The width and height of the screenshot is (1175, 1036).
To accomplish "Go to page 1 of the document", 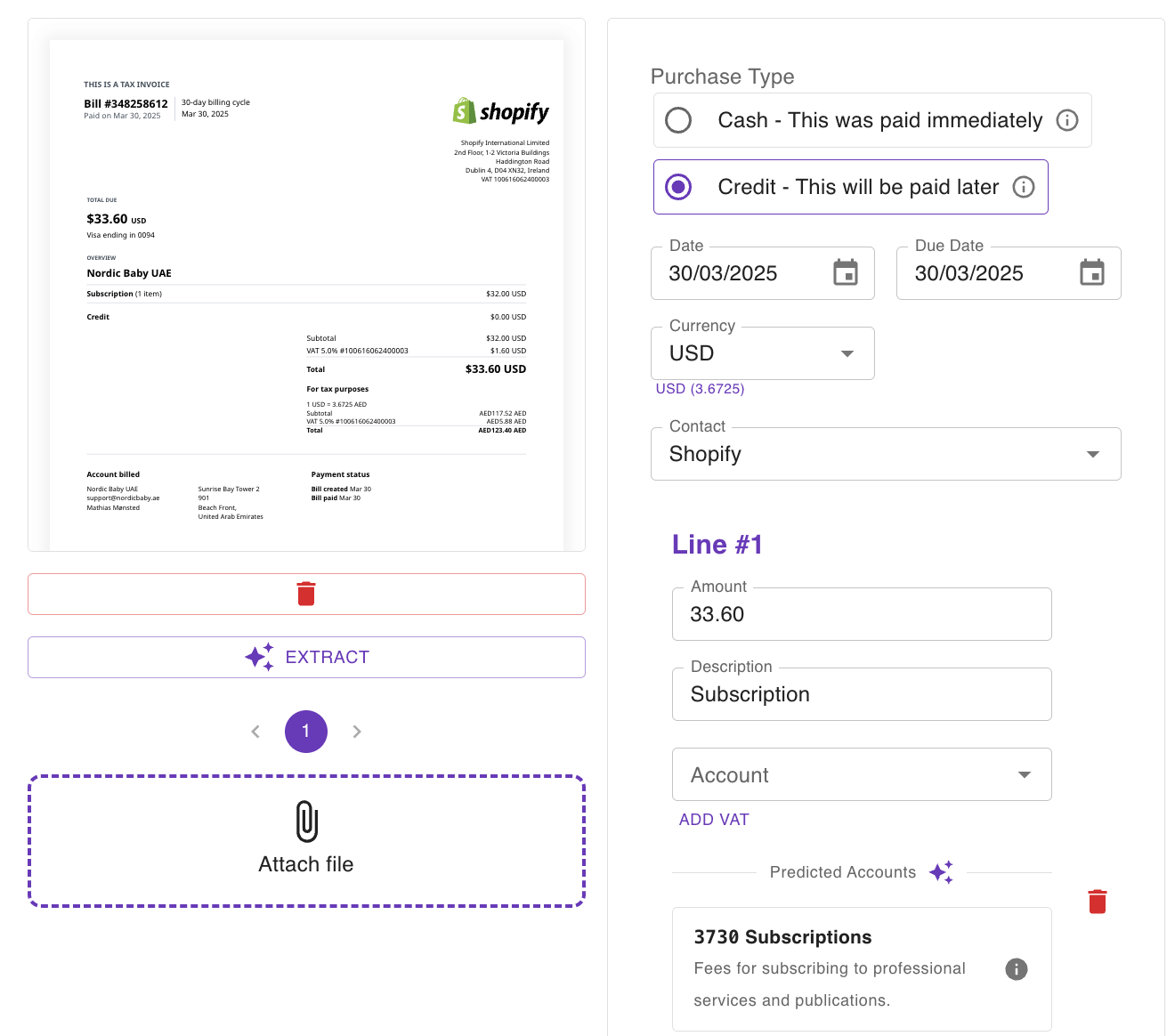I will pyautogui.click(x=306, y=732).
